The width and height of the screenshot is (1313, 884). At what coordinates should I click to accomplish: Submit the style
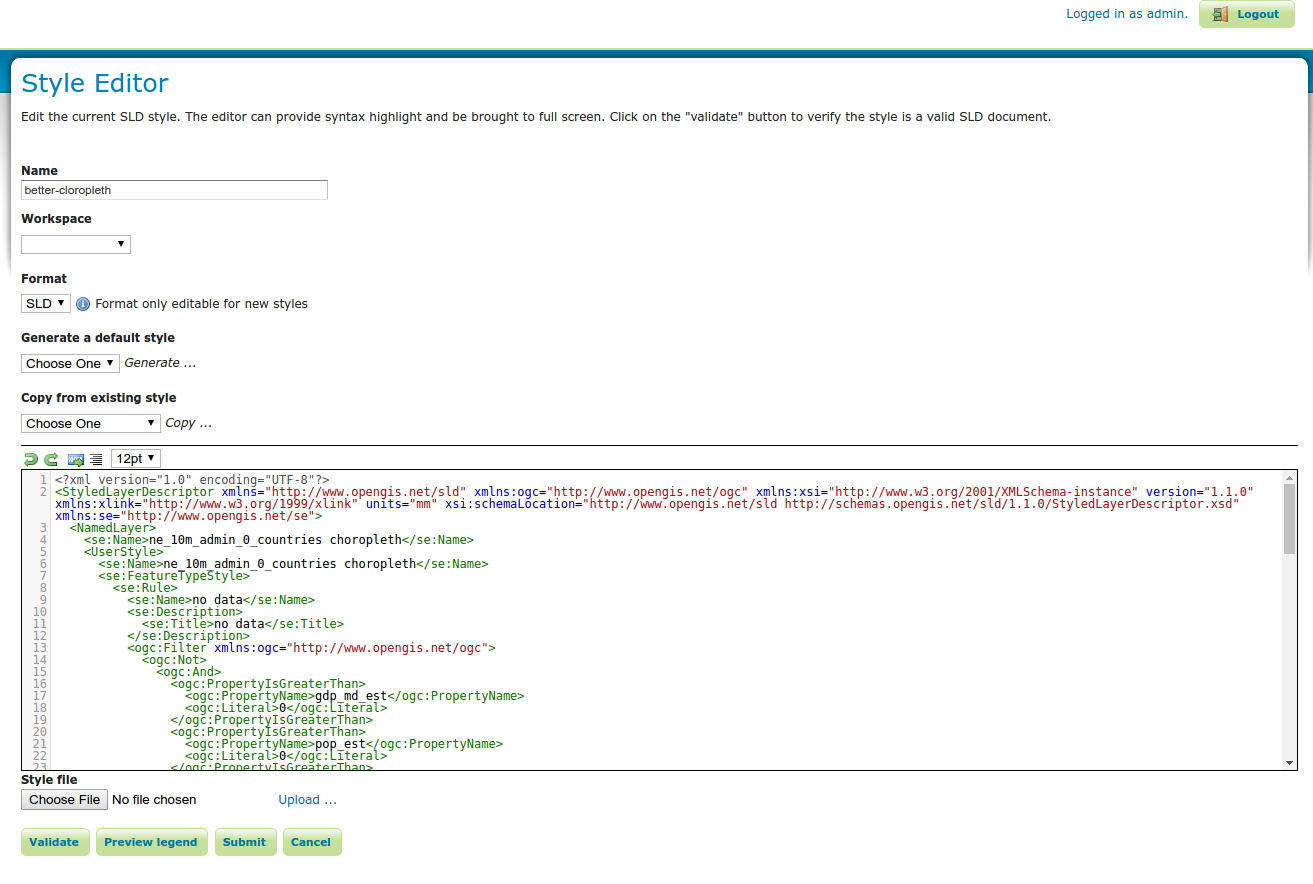click(x=245, y=842)
